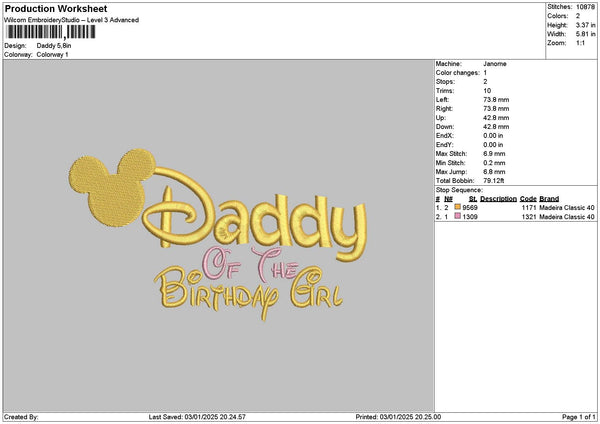Click the Description column header
This screenshot has width=600, height=424.
[498, 198]
